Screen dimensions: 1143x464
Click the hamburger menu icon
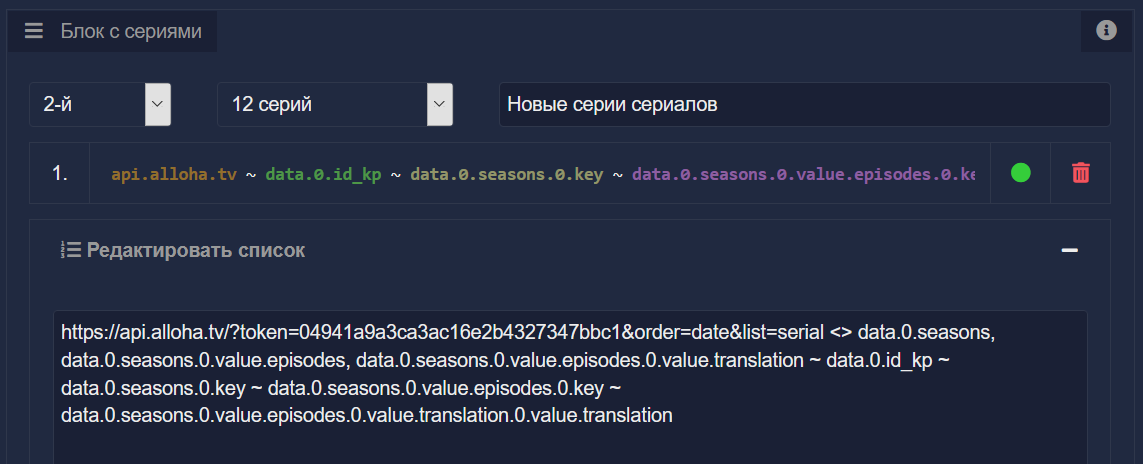click(34, 31)
